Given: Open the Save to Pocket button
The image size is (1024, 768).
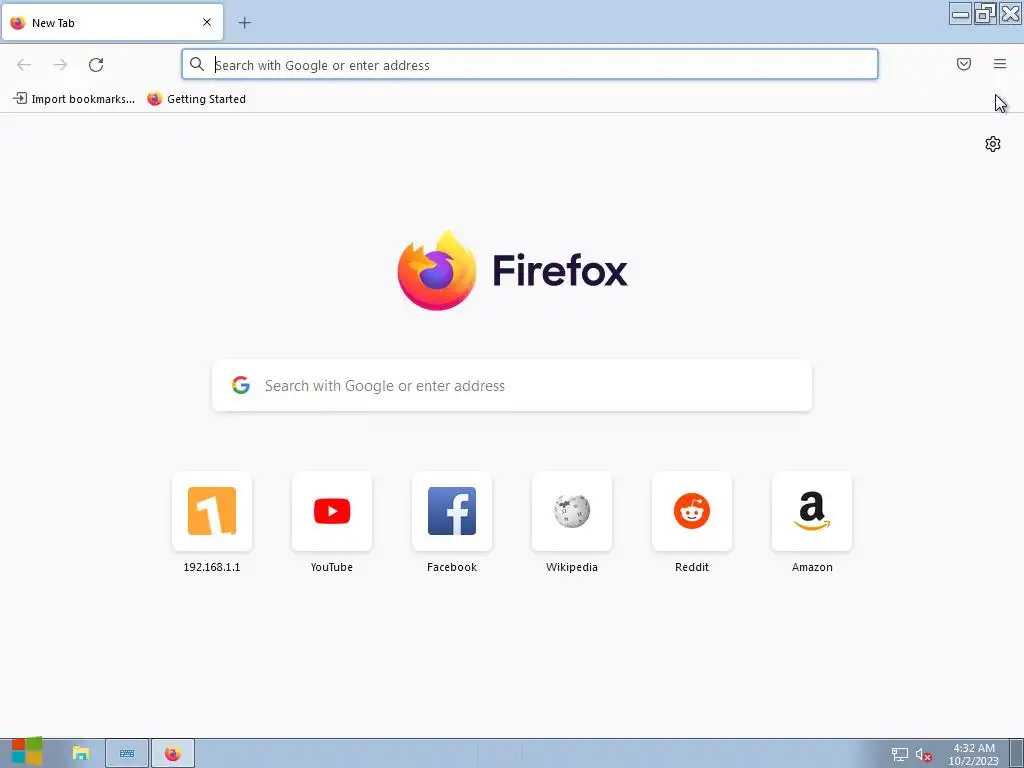Looking at the screenshot, I should click(x=964, y=64).
